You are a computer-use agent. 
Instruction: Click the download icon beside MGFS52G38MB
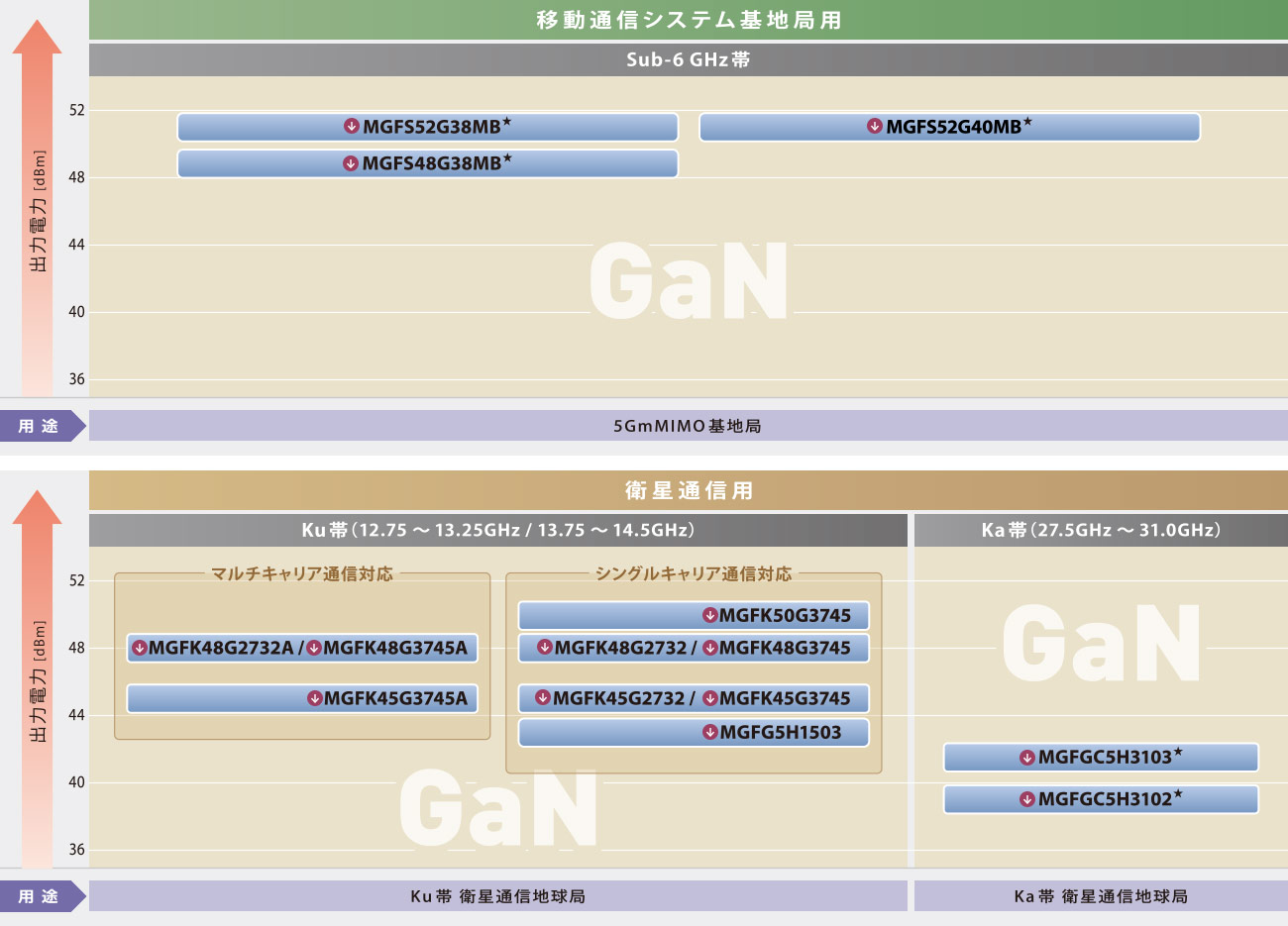pyautogui.click(x=351, y=127)
